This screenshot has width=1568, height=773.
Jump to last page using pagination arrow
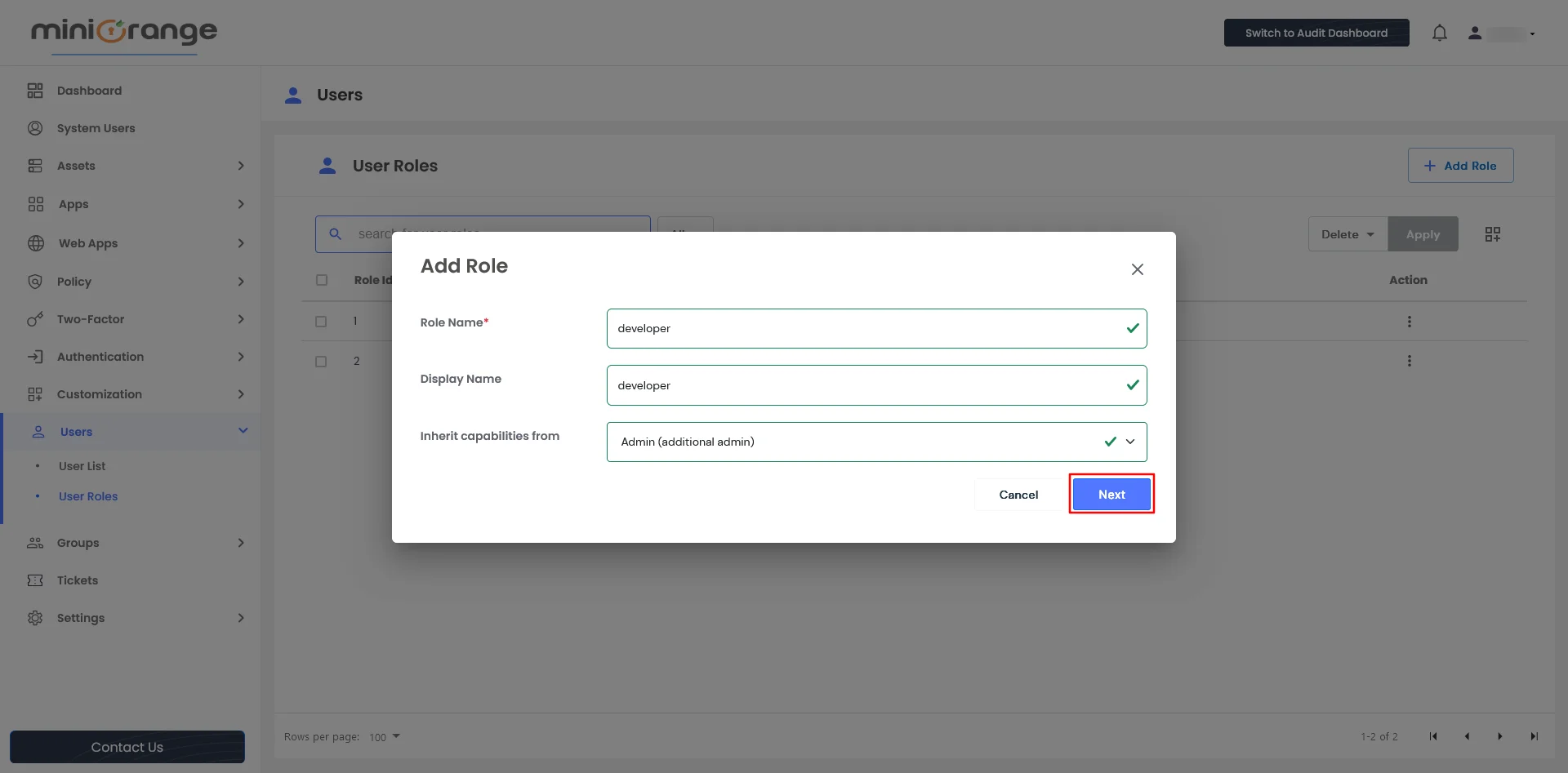[1536, 736]
